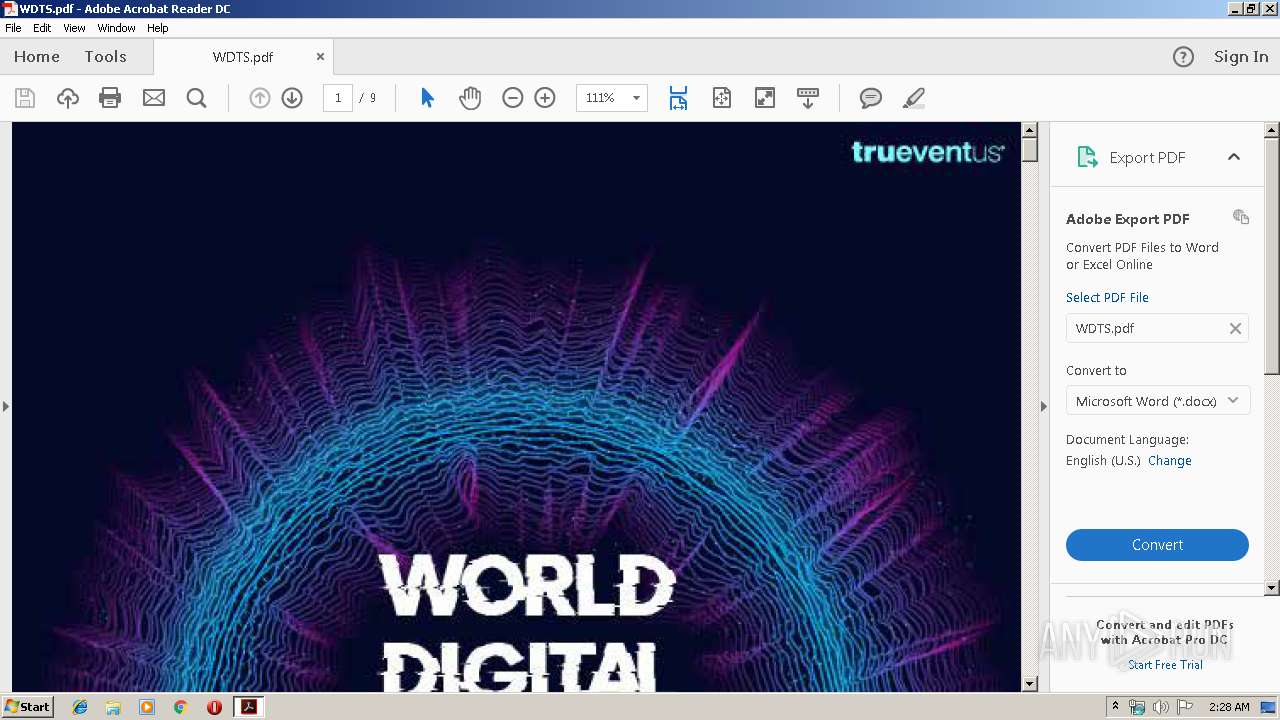Open Help question mark icon
The height and width of the screenshot is (720, 1280).
click(x=1183, y=57)
